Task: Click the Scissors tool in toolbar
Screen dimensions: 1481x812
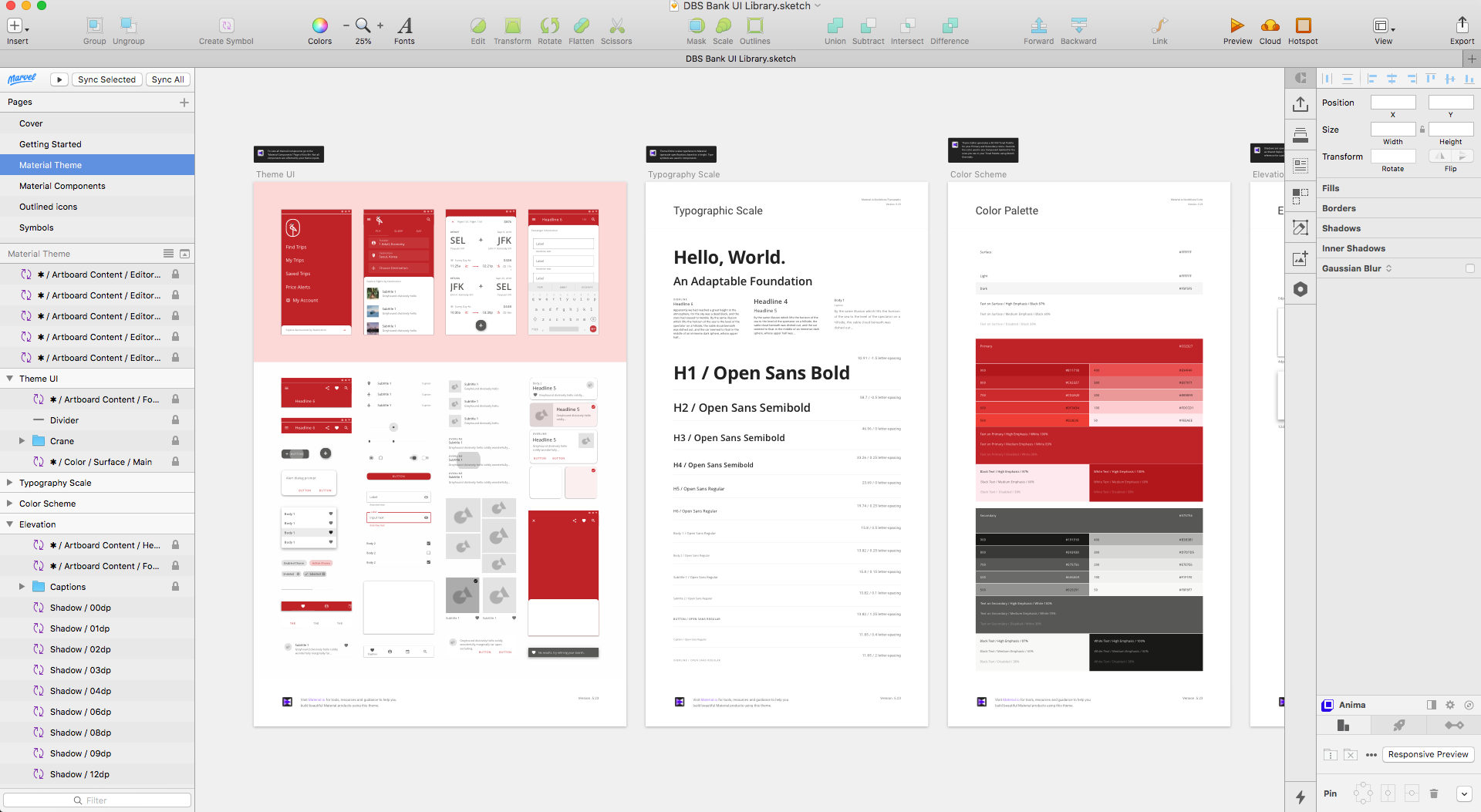Action: [616, 26]
